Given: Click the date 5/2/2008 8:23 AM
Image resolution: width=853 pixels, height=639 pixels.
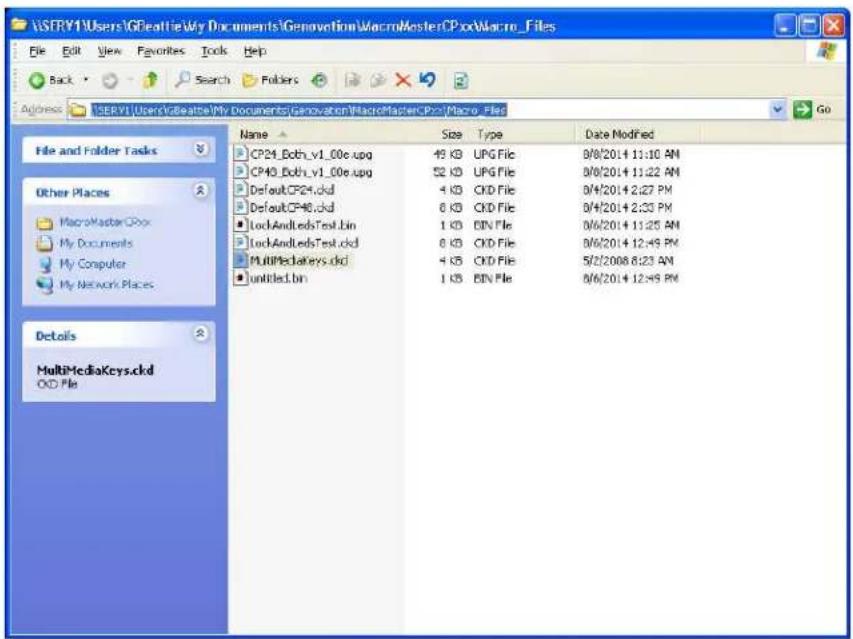Looking at the screenshot, I should pos(628,260).
